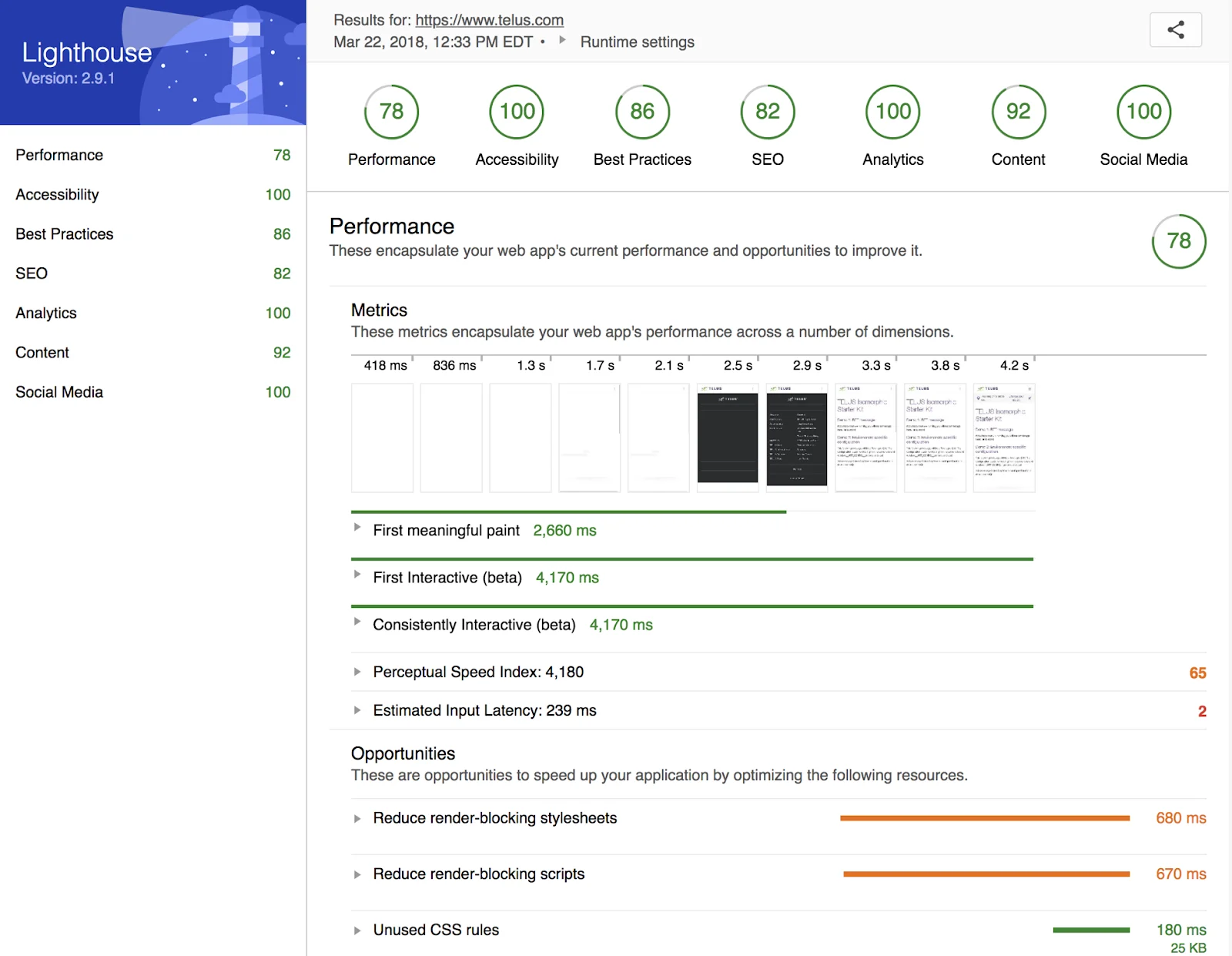Jump to Analytics in the sidebar
The width and height of the screenshot is (1232, 956).
click(153, 313)
